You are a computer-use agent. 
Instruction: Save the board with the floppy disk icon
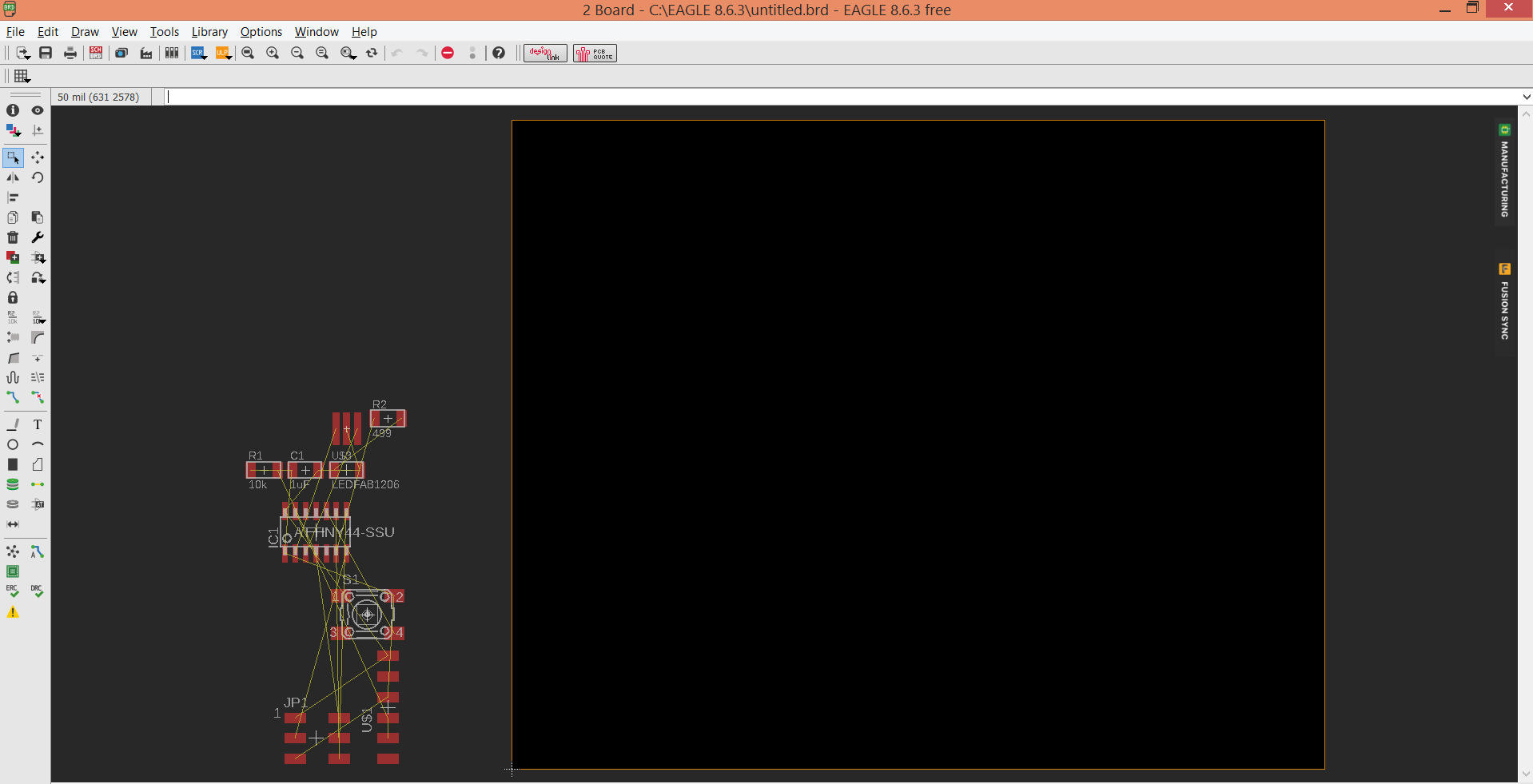tap(46, 53)
